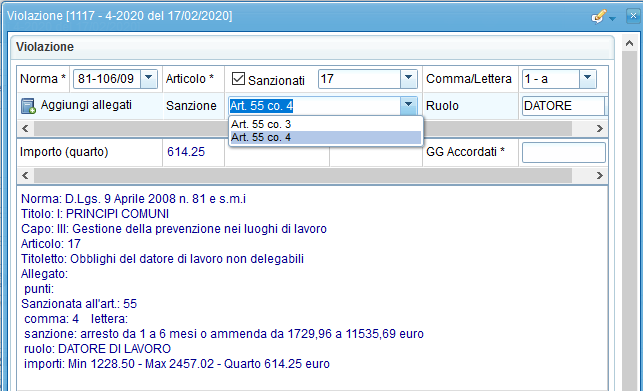The height and width of the screenshot is (391, 643).
Task: Click the Violazione panel header
Action: (x=312, y=47)
